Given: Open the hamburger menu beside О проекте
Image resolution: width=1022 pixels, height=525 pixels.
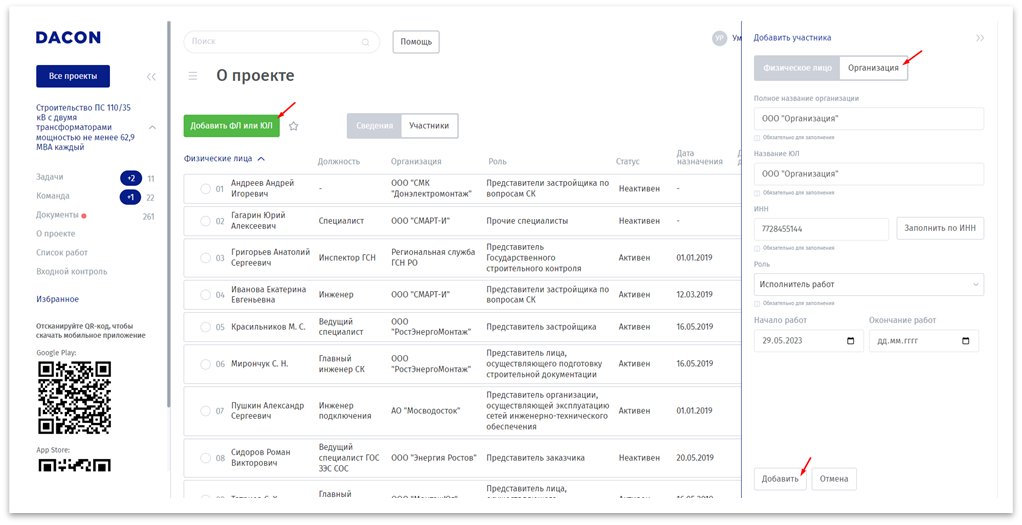Looking at the screenshot, I should 193,76.
